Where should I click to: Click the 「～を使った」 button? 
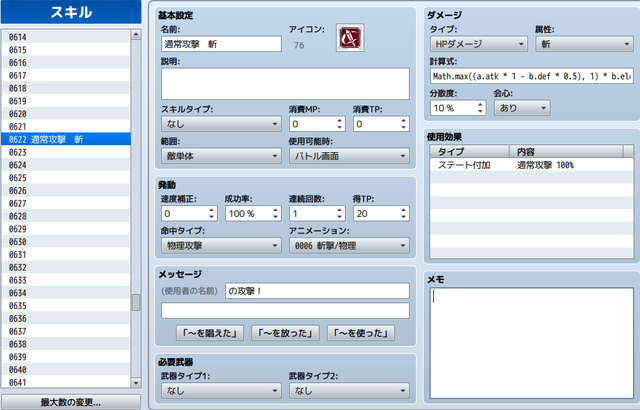[x=361, y=333]
